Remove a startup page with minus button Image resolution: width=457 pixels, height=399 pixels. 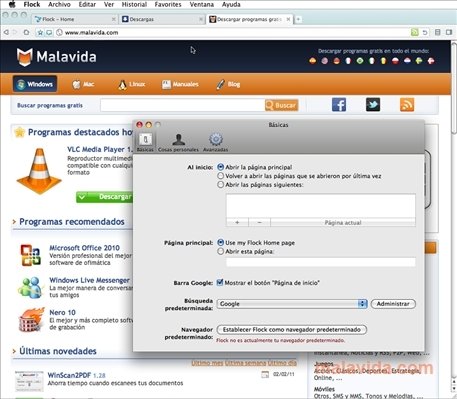pyautogui.click(x=259, y=222)
